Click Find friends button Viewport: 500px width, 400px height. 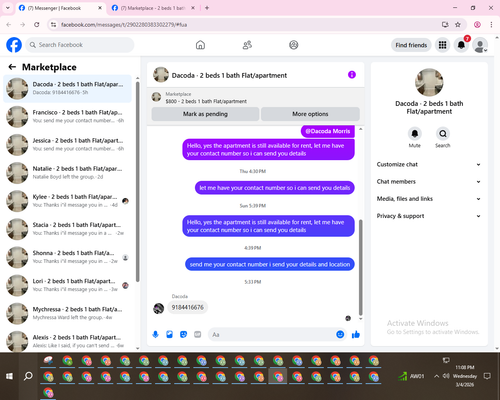pos(411,45)
